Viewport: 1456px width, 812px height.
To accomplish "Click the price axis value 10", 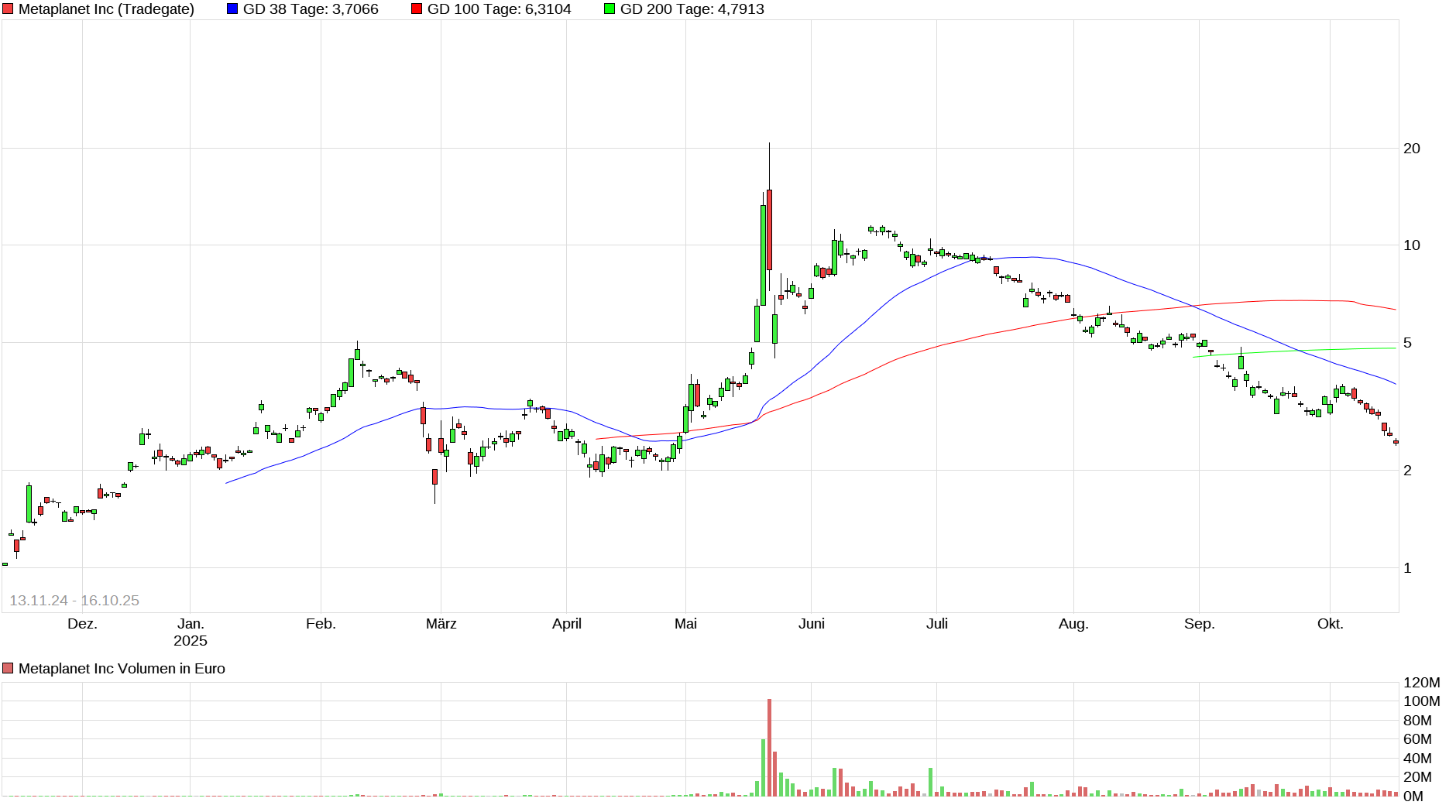I will (x=1412, y=245).
